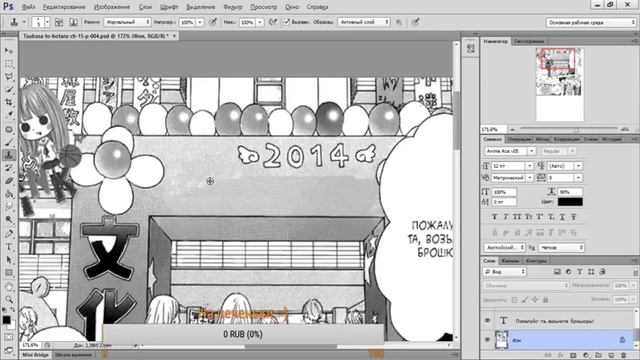Open the leading (Авто) dropdown
This screenshot has width=640, height=360.
click(578, 166)
